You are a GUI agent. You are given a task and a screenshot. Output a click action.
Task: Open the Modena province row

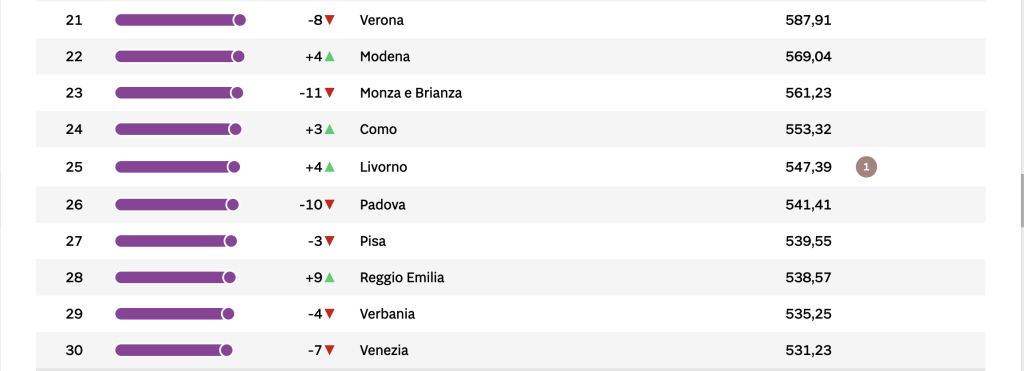click(x=510, y=56)
